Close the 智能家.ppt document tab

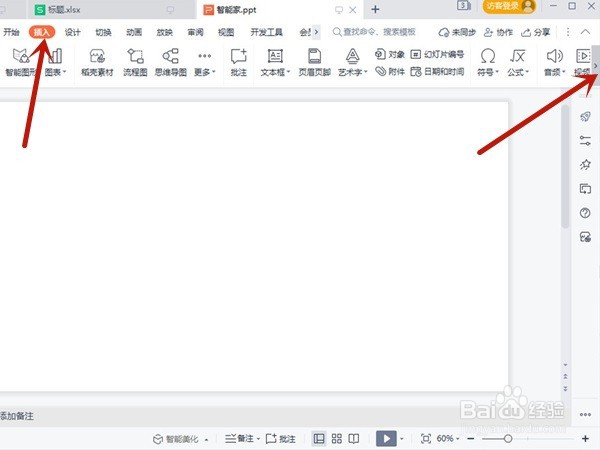point(353,10)
